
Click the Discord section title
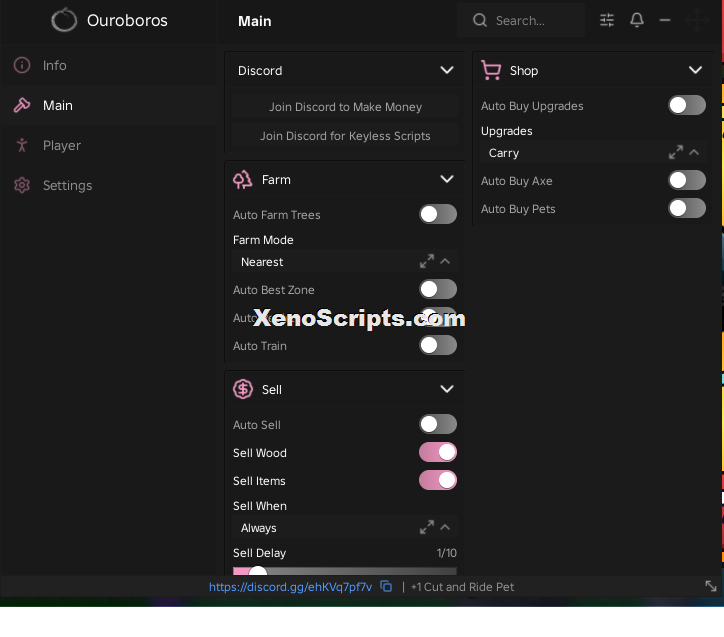(x=260, y=71)
